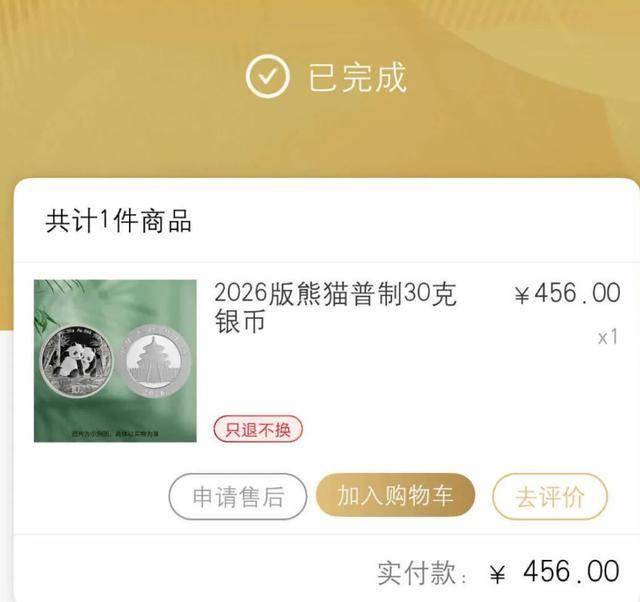Viewport: 640px width, 602px height.
Task: Click the completed order checkmark icon
Action: 268,76
